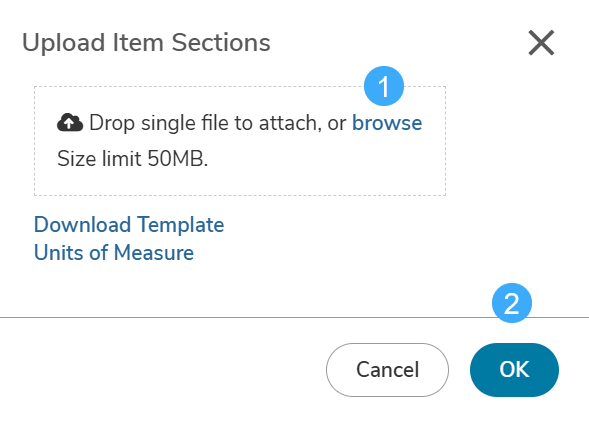Open the Units of Measure link

[114, 252]
